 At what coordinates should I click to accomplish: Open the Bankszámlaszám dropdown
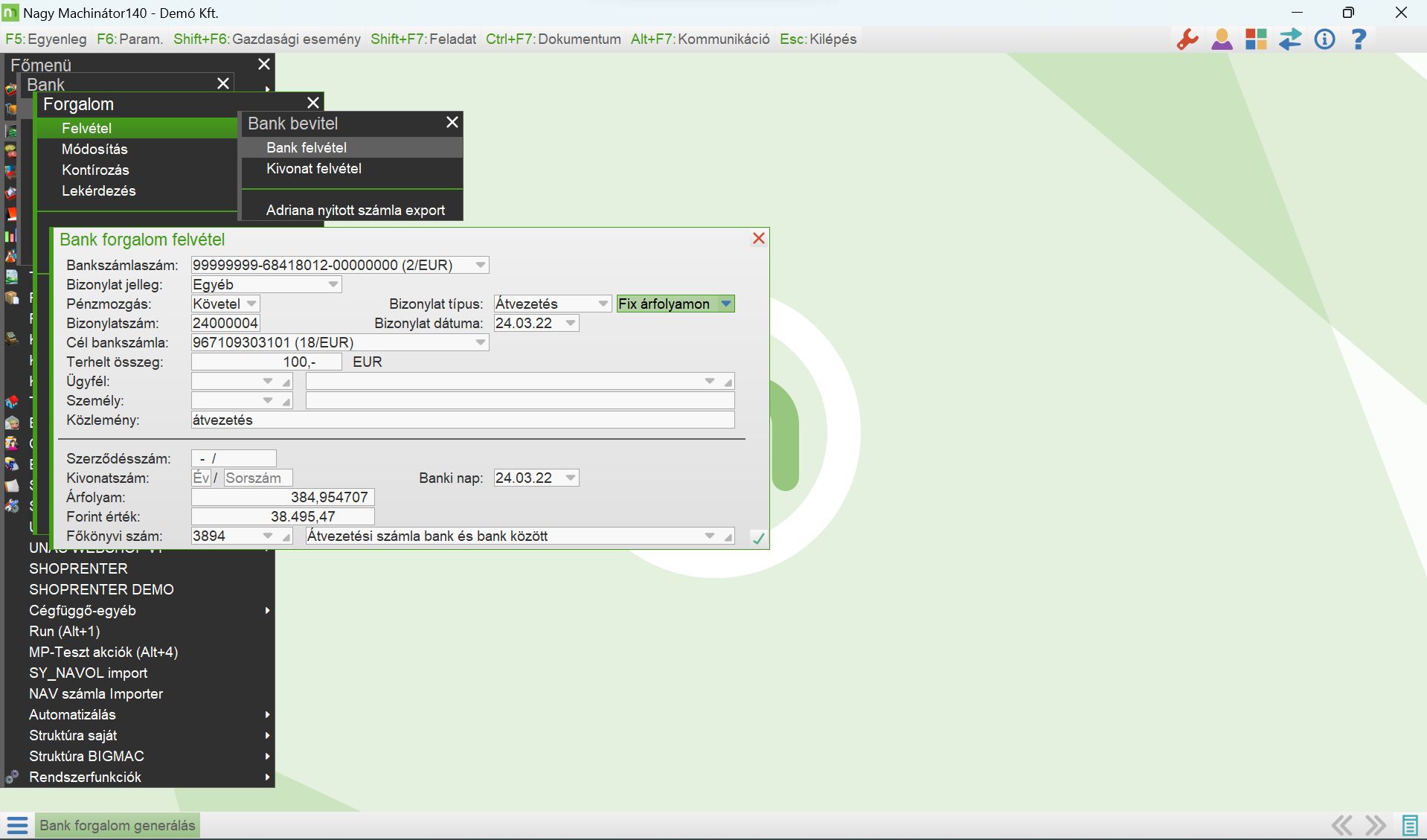coord(481,265)
